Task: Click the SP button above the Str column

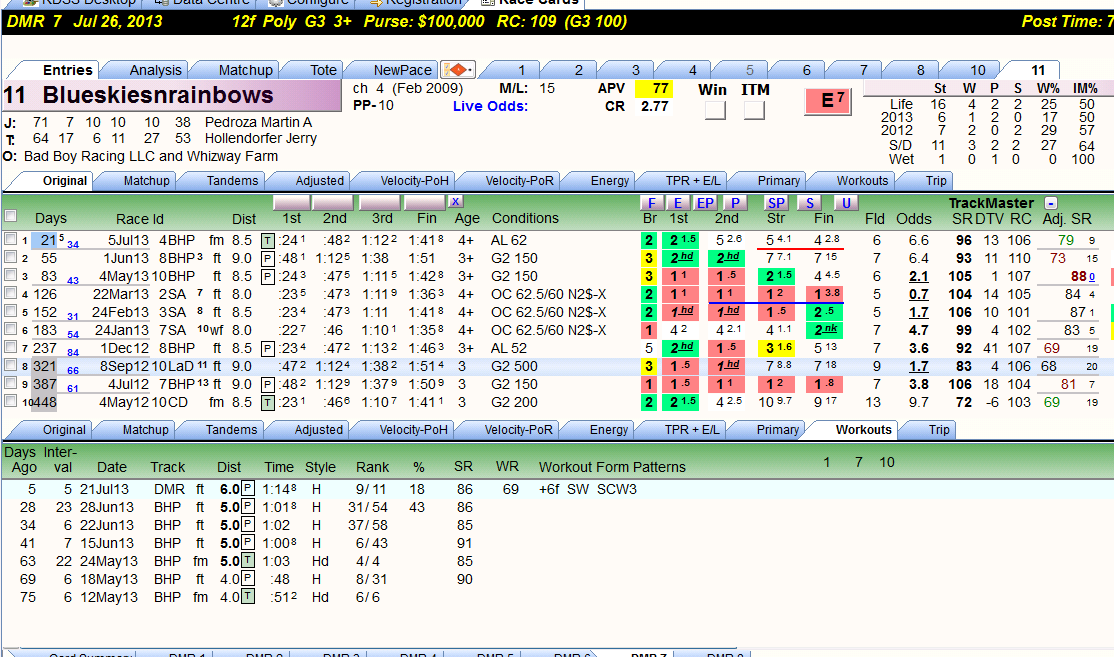Action: pos(777,203)
